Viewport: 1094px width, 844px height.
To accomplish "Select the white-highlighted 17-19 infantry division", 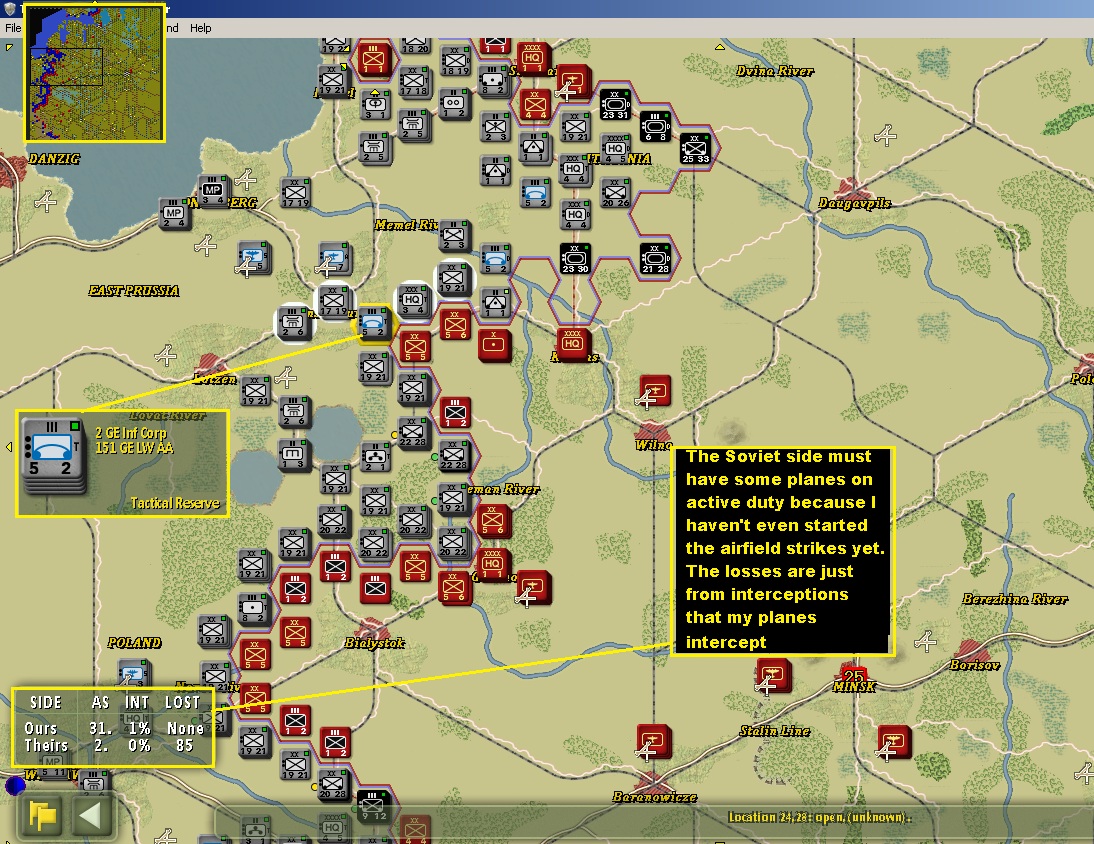I will (x=334, y=301).
